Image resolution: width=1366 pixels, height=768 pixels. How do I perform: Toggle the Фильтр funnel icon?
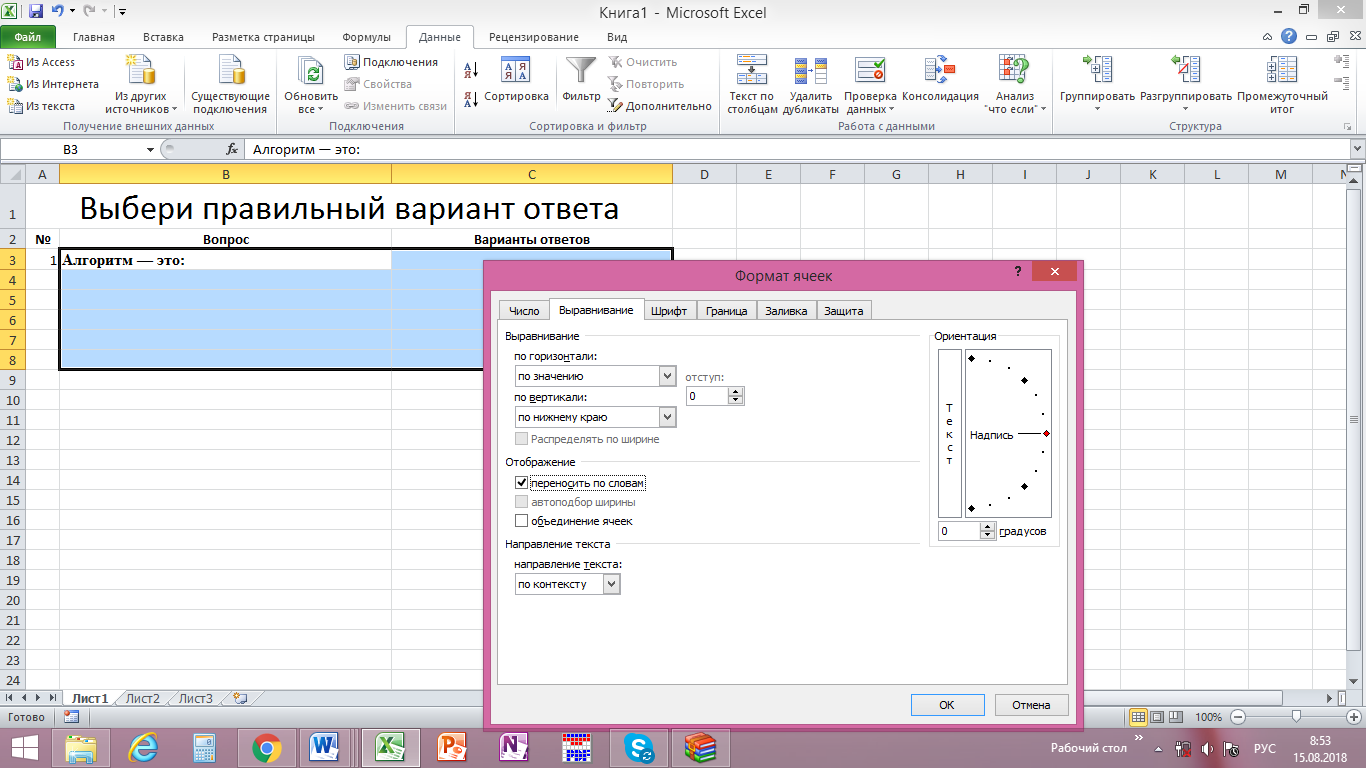(581, 69)
